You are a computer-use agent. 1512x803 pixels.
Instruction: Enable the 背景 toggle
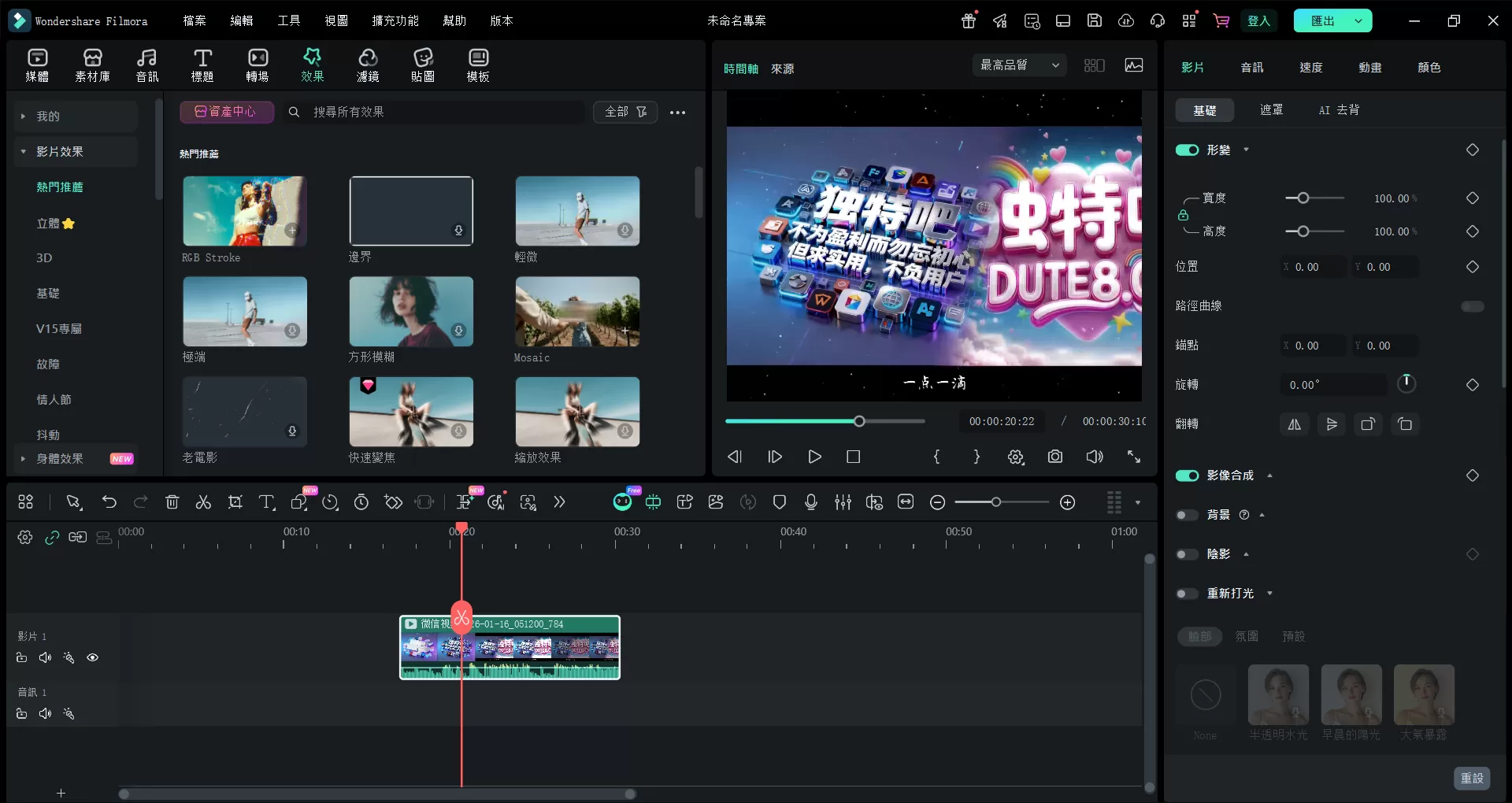coord(1187,515)
